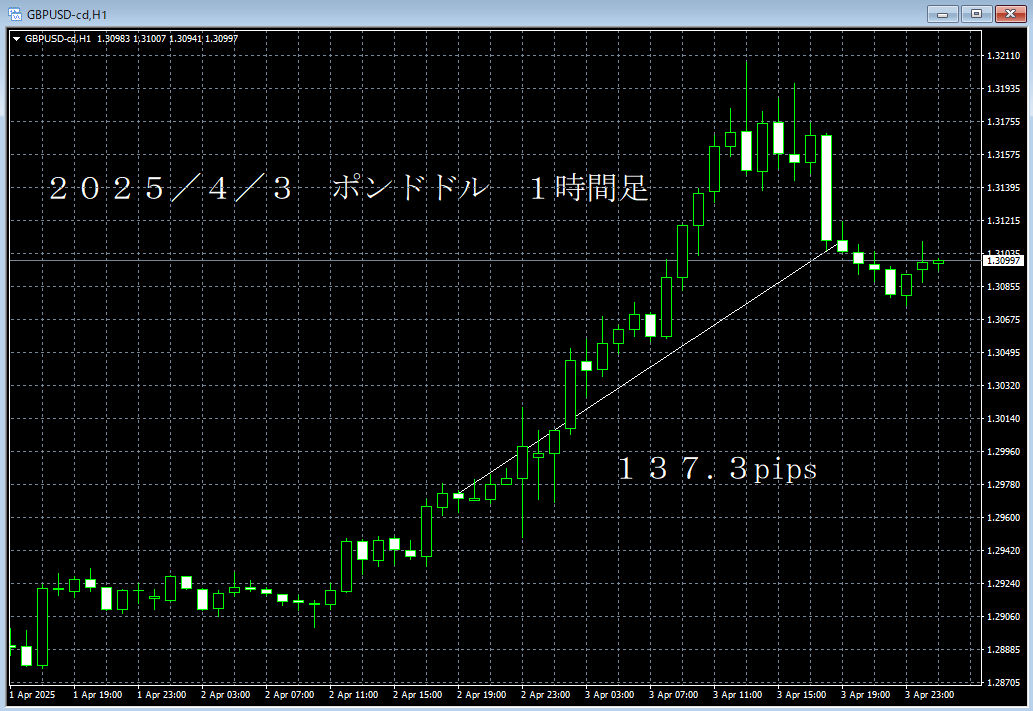Viewport: 1033px width, 711px height.
Task: Select the 137.3pips text label
Action: [x=717, y=469]
